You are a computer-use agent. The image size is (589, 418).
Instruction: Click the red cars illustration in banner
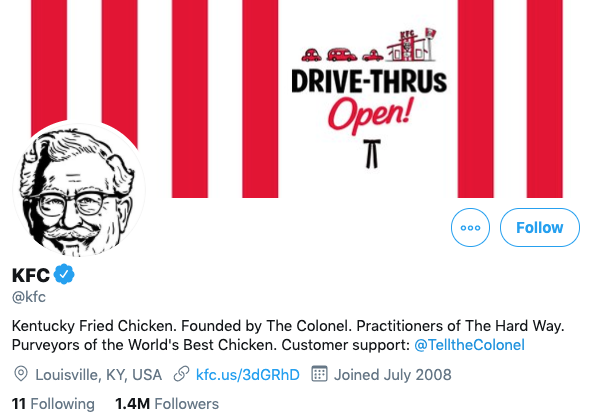pyautogui.click(x=342, y=55)
